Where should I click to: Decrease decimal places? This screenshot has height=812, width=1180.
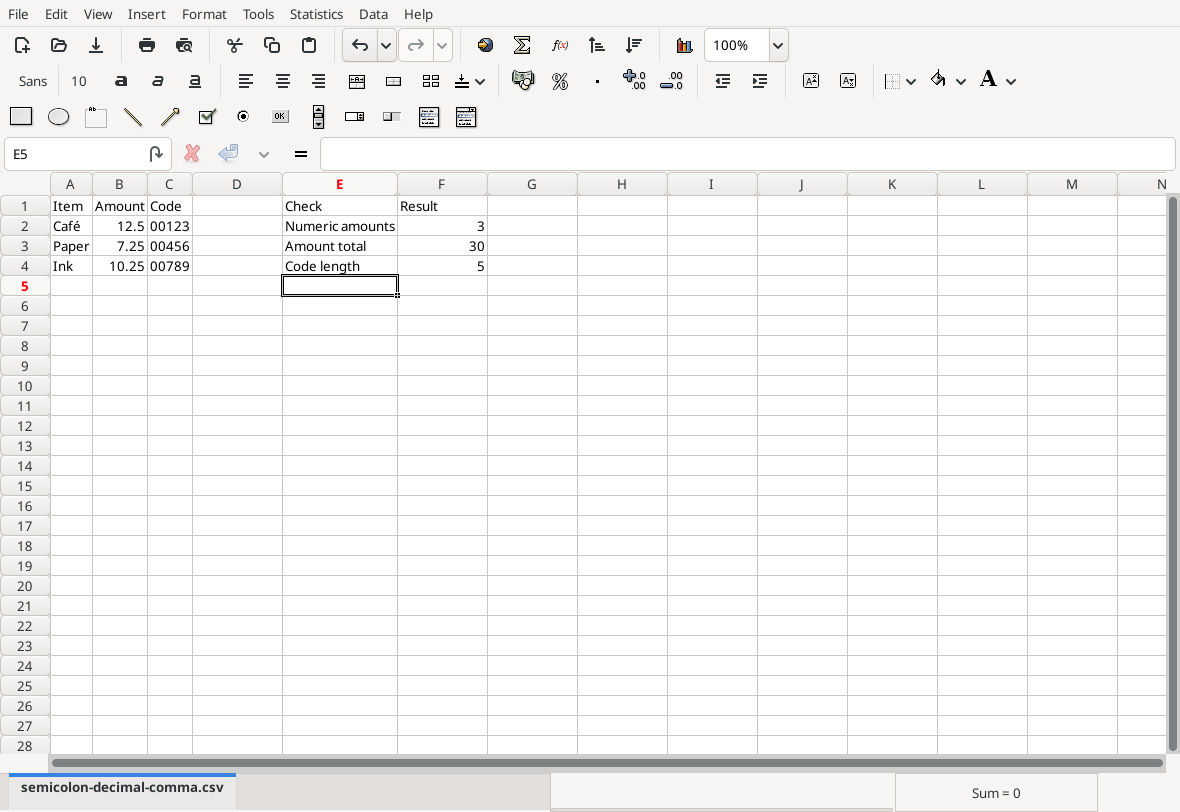pyautogui.click(x=671, y=81)
